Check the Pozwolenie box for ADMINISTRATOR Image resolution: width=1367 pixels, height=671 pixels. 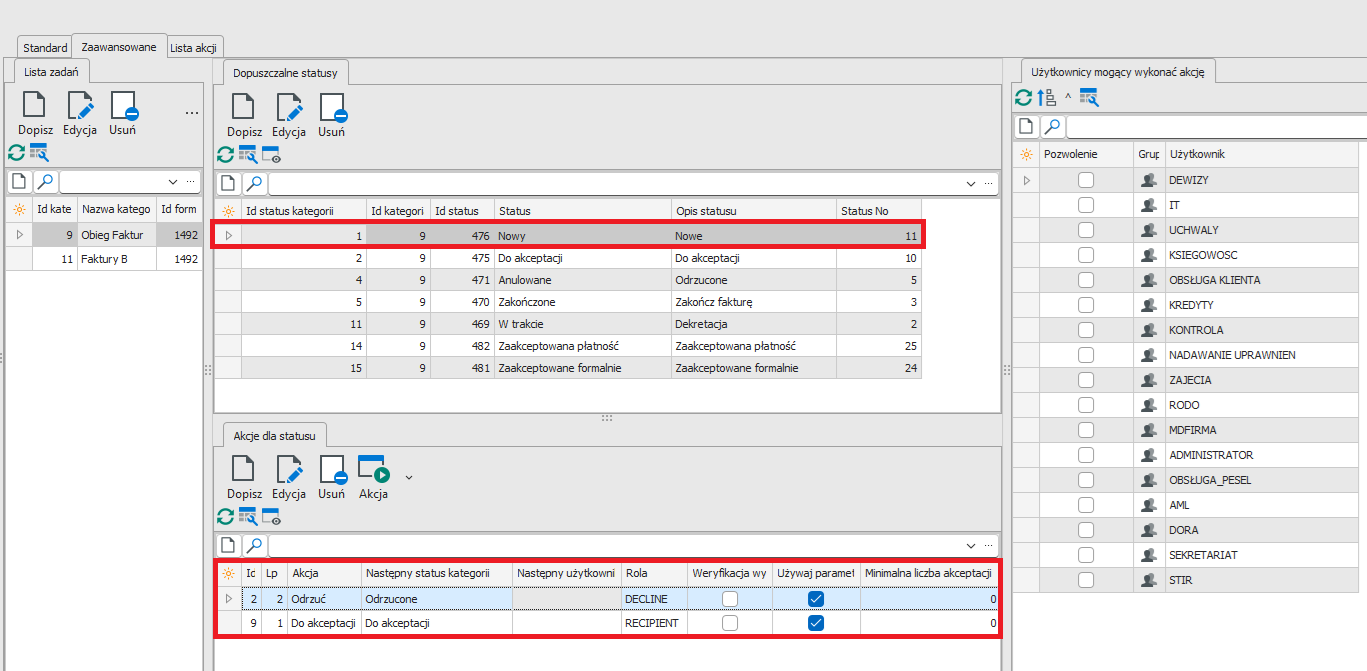tap(1086, 455)
